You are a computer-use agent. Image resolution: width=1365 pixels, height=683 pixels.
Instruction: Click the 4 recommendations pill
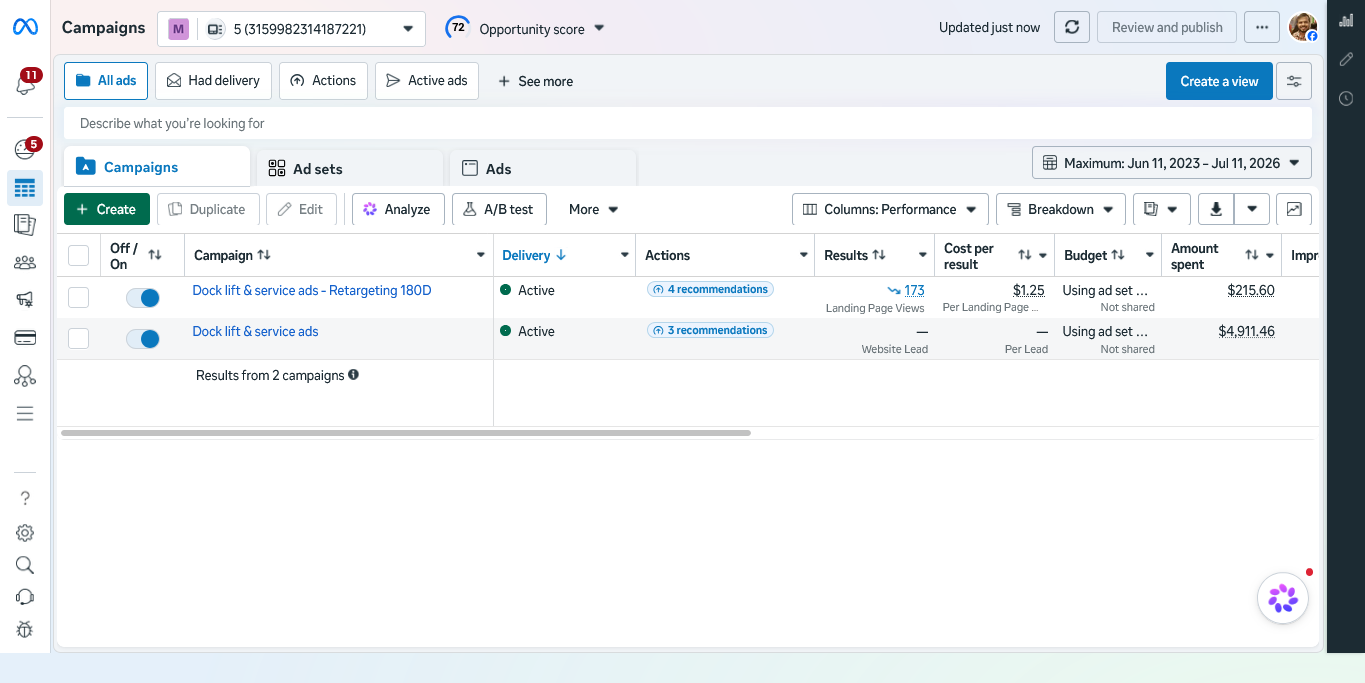click(x=710, y=290)
